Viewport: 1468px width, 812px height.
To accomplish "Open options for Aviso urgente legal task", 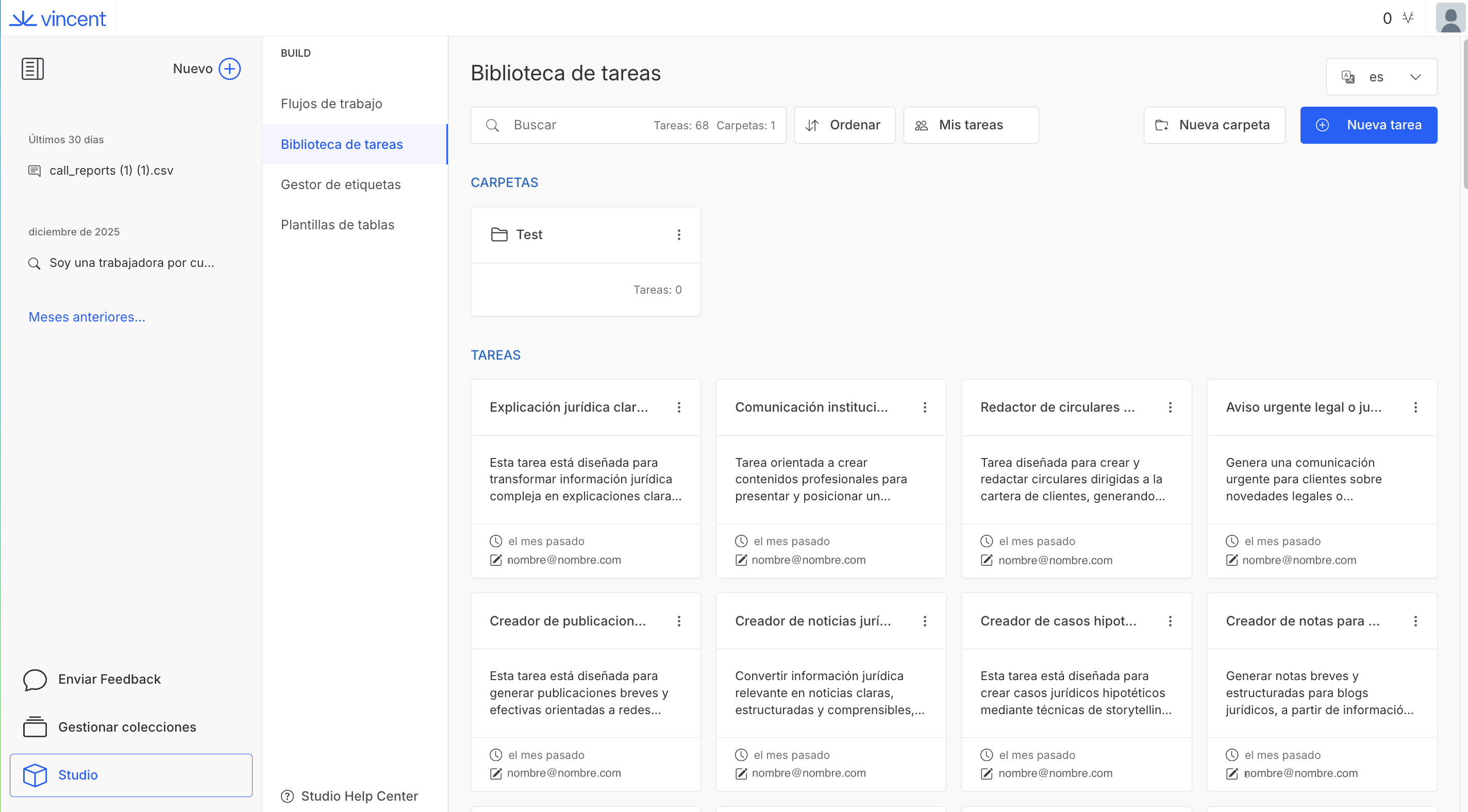I will [x=1415, y=407].
